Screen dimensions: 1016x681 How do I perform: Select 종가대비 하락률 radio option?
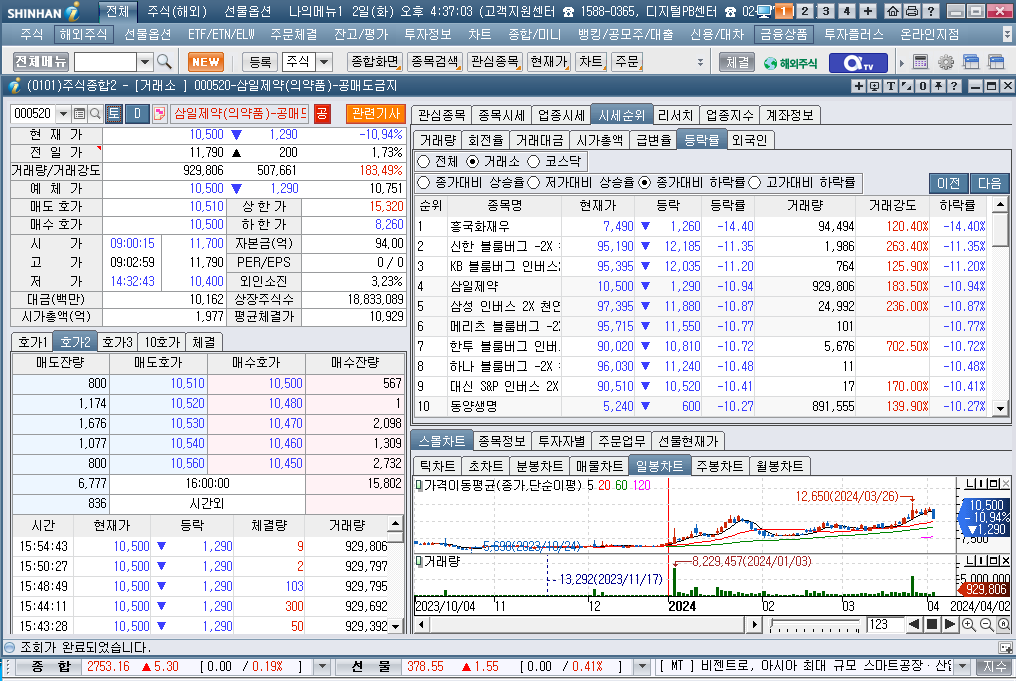(x=644, y=183)
